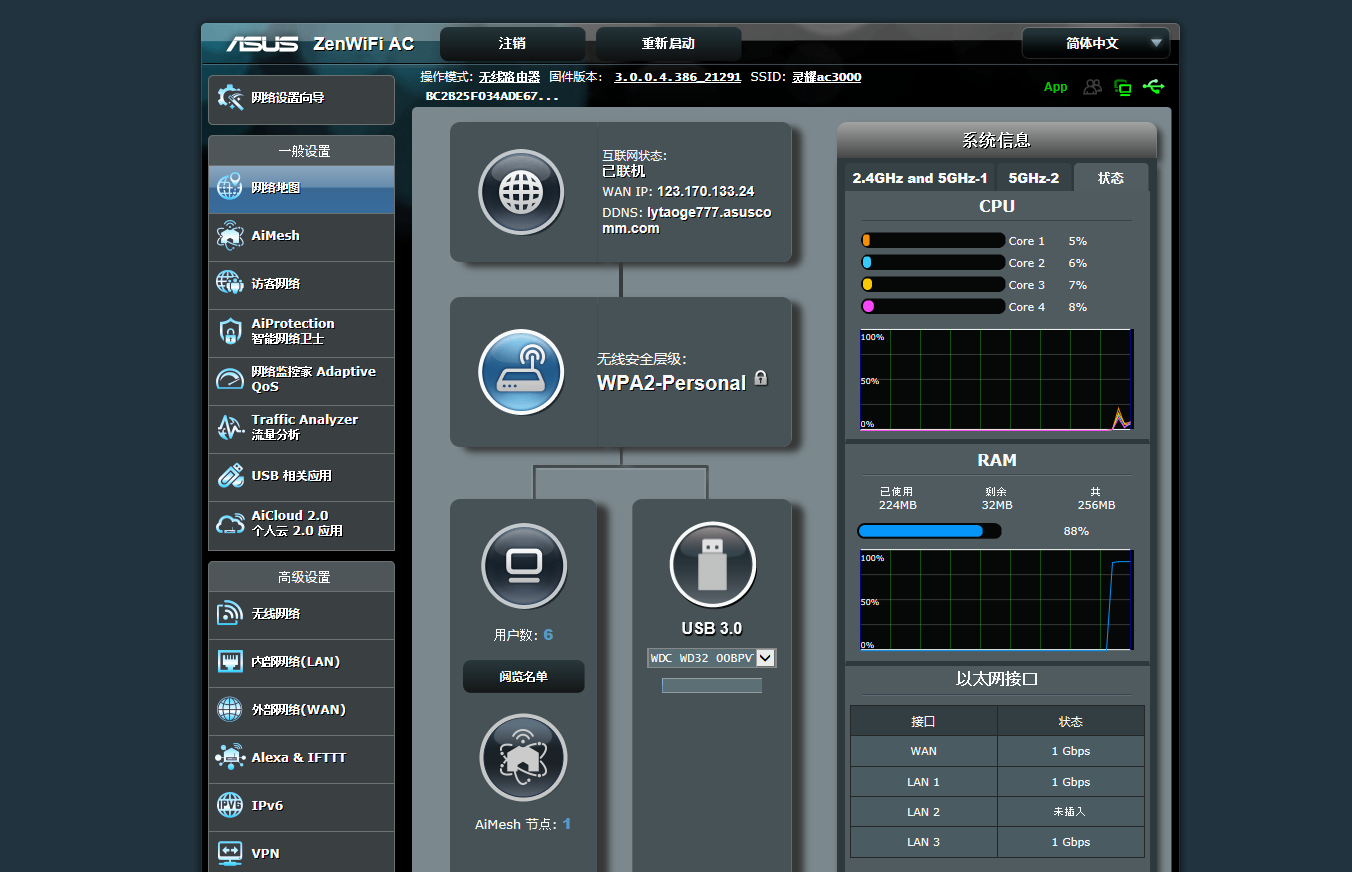1352x872 pixels.
Task: Open Traffic Analyzer 流量分析 page
Action: (301, 428)
